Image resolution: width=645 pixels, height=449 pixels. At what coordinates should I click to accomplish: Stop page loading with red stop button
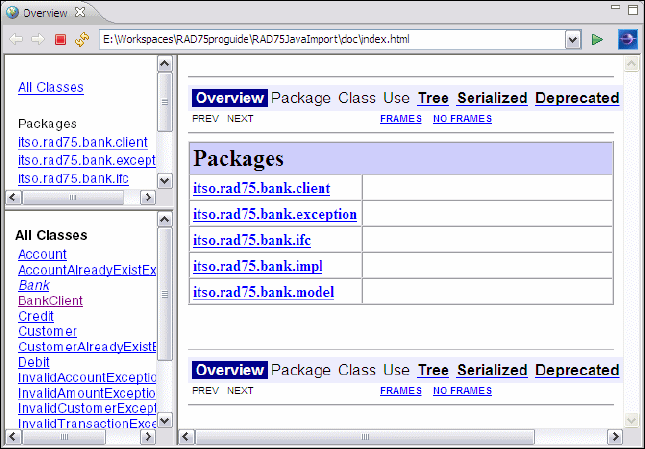click(60, 39)
